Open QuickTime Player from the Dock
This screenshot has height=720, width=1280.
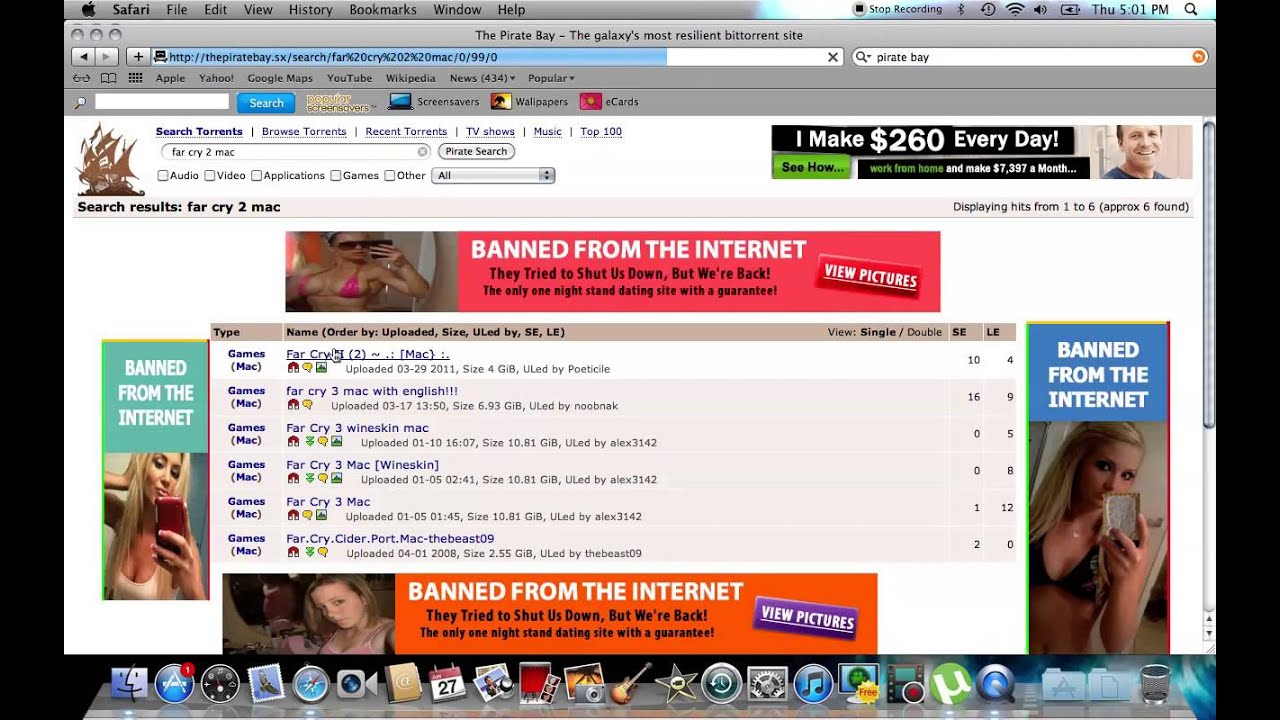(995, 685)
